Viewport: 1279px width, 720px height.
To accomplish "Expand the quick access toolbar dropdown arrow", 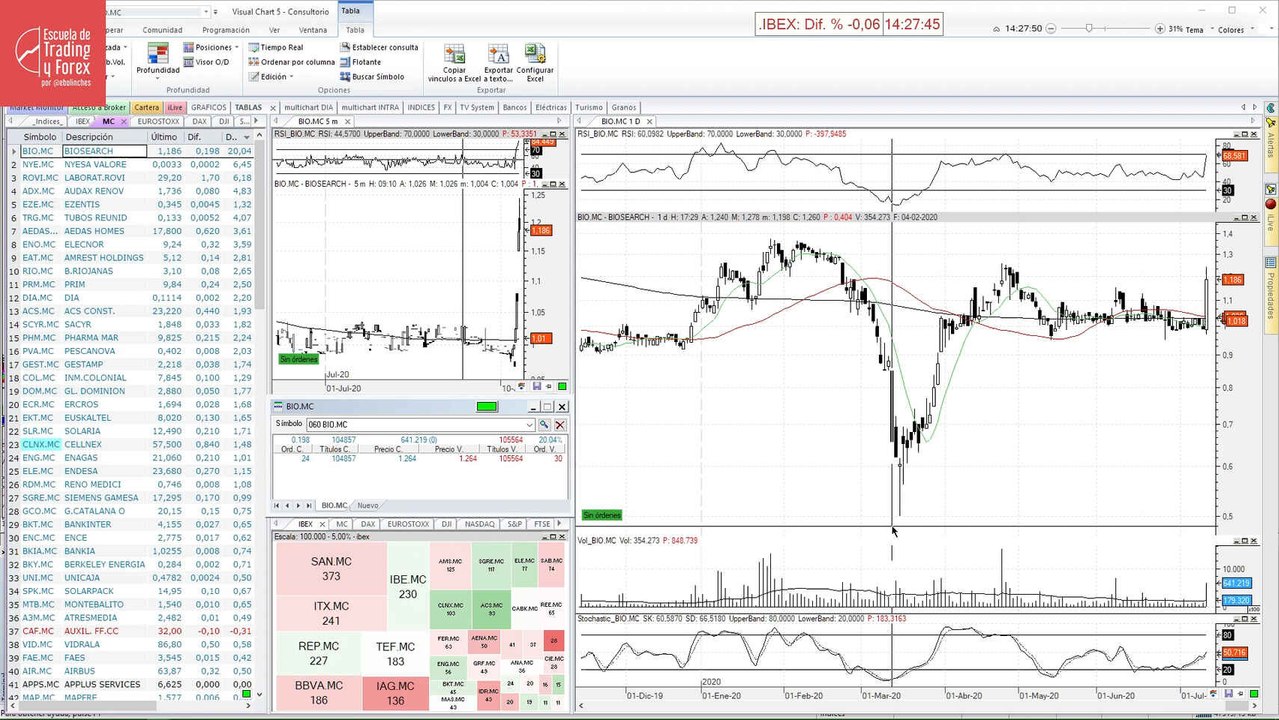I will pyautogui.click(x=217, y=11).
